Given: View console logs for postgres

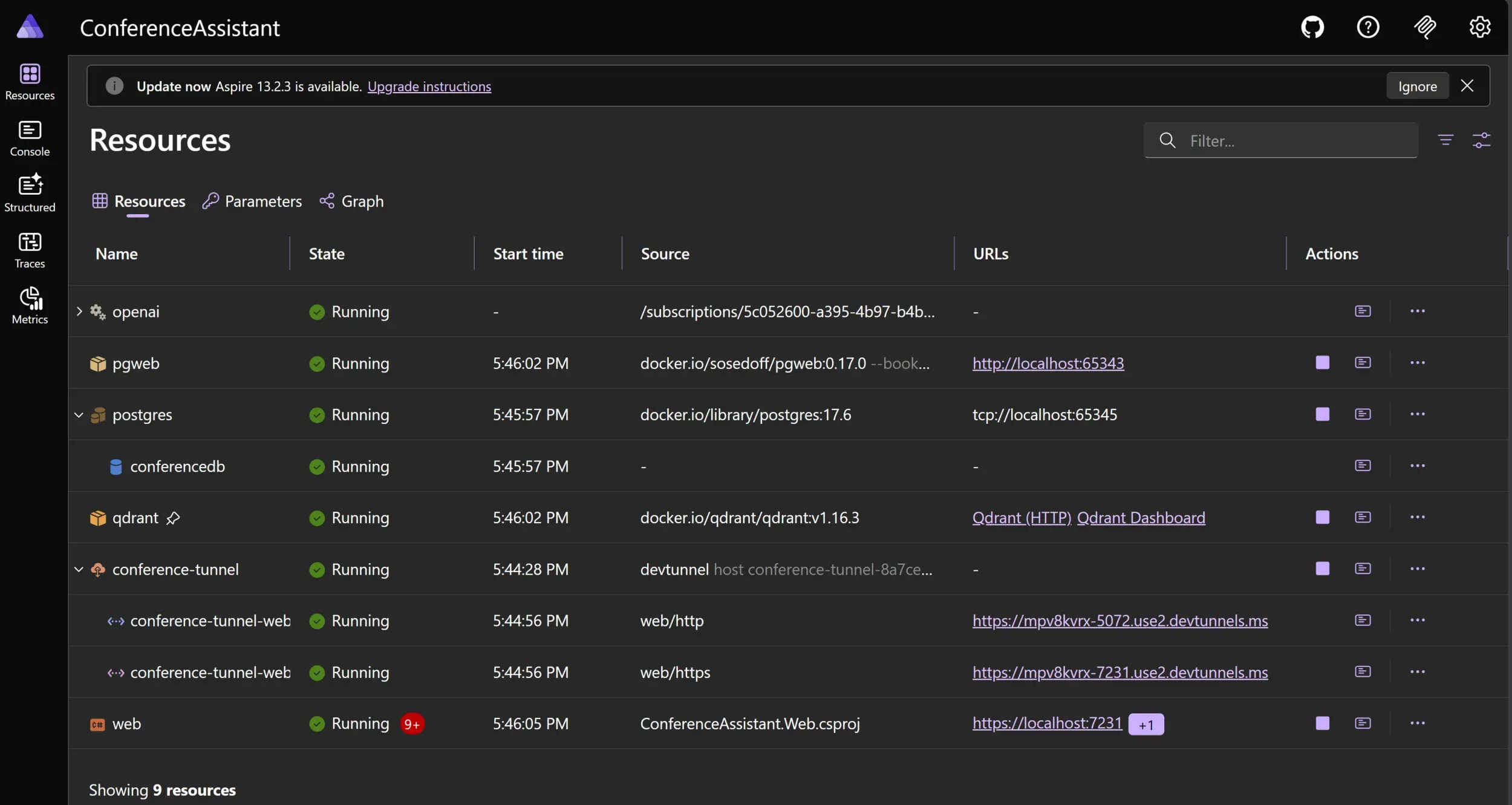Looking at the screenshot, I should coord(1363,414).
